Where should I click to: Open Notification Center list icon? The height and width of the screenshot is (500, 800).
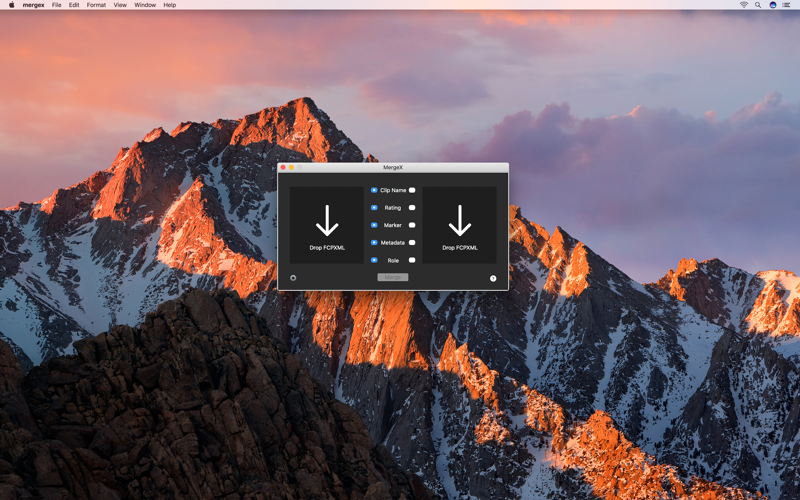[786, 5]
